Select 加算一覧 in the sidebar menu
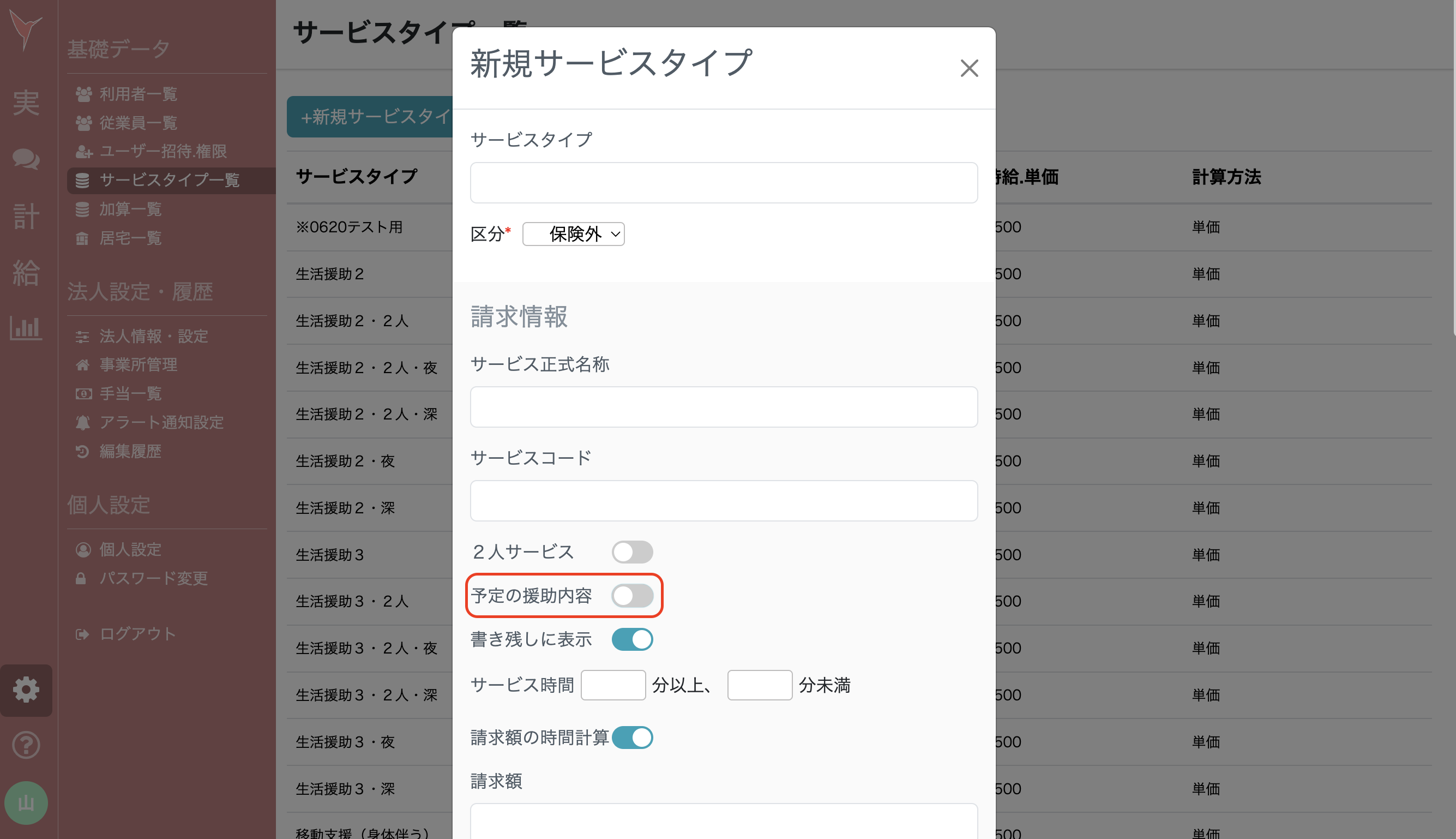The image size is (1456, 839). coord(131,209)
